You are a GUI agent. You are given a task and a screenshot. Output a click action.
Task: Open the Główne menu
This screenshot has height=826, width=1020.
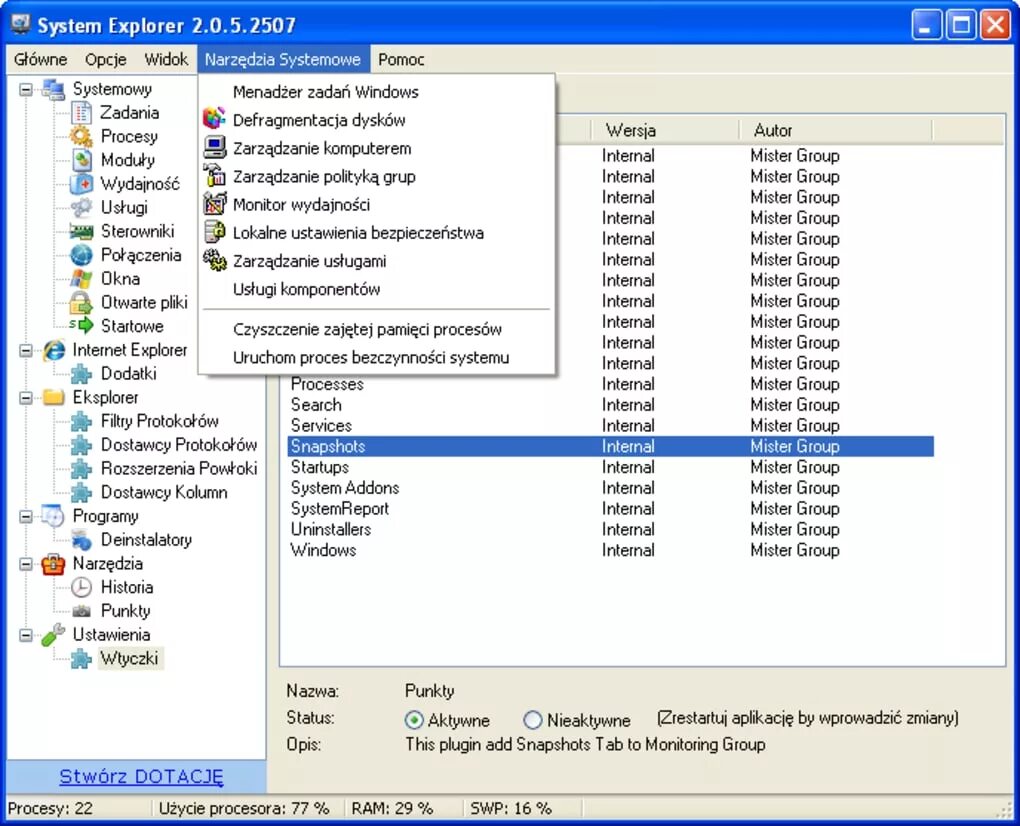[x=40, y=60]
